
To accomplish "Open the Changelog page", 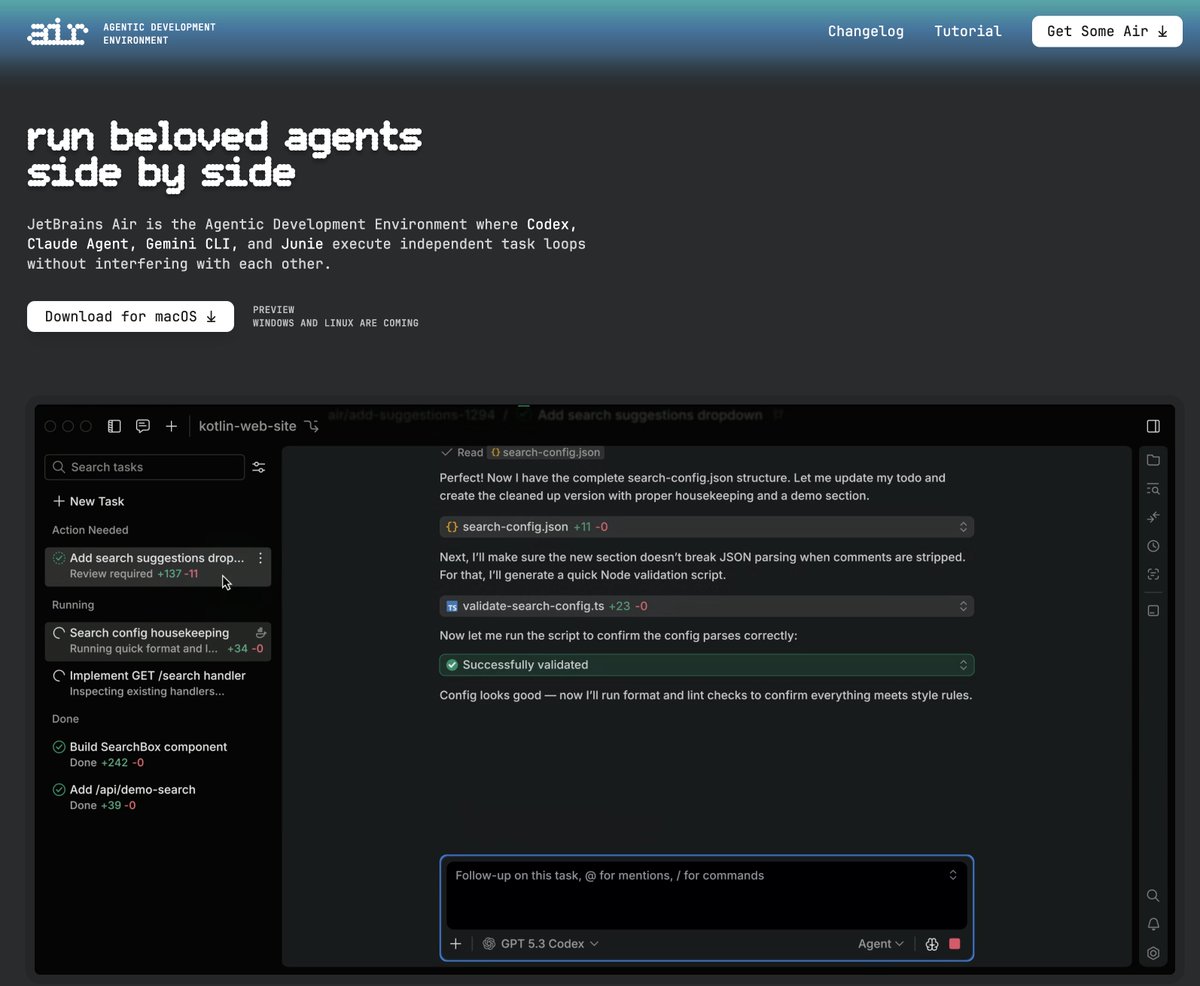I will 865,31.
